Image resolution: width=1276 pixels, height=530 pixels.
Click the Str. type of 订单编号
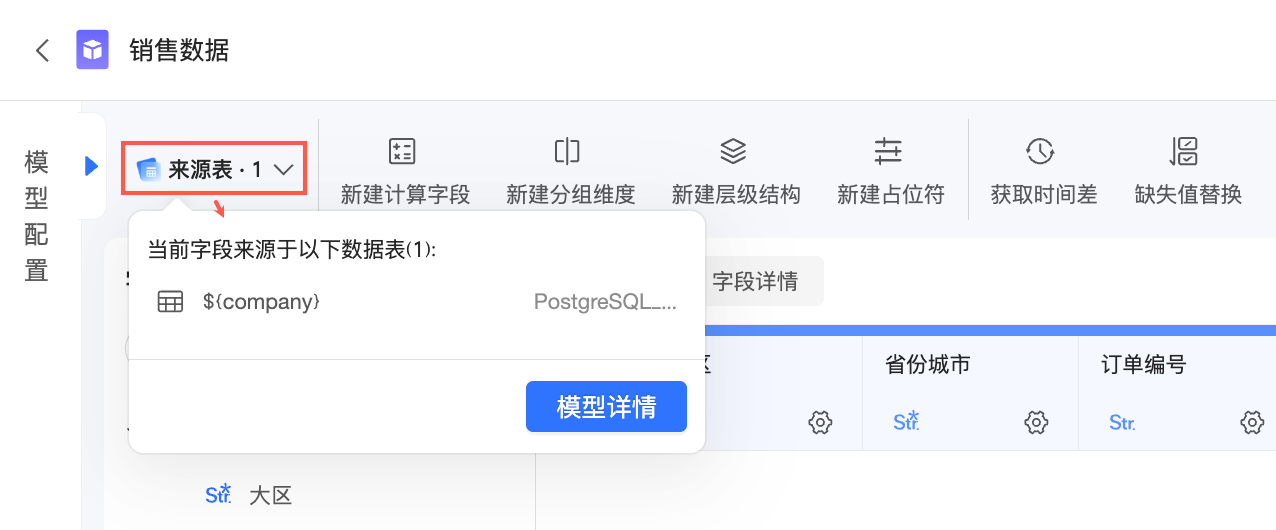point(1122,423)
